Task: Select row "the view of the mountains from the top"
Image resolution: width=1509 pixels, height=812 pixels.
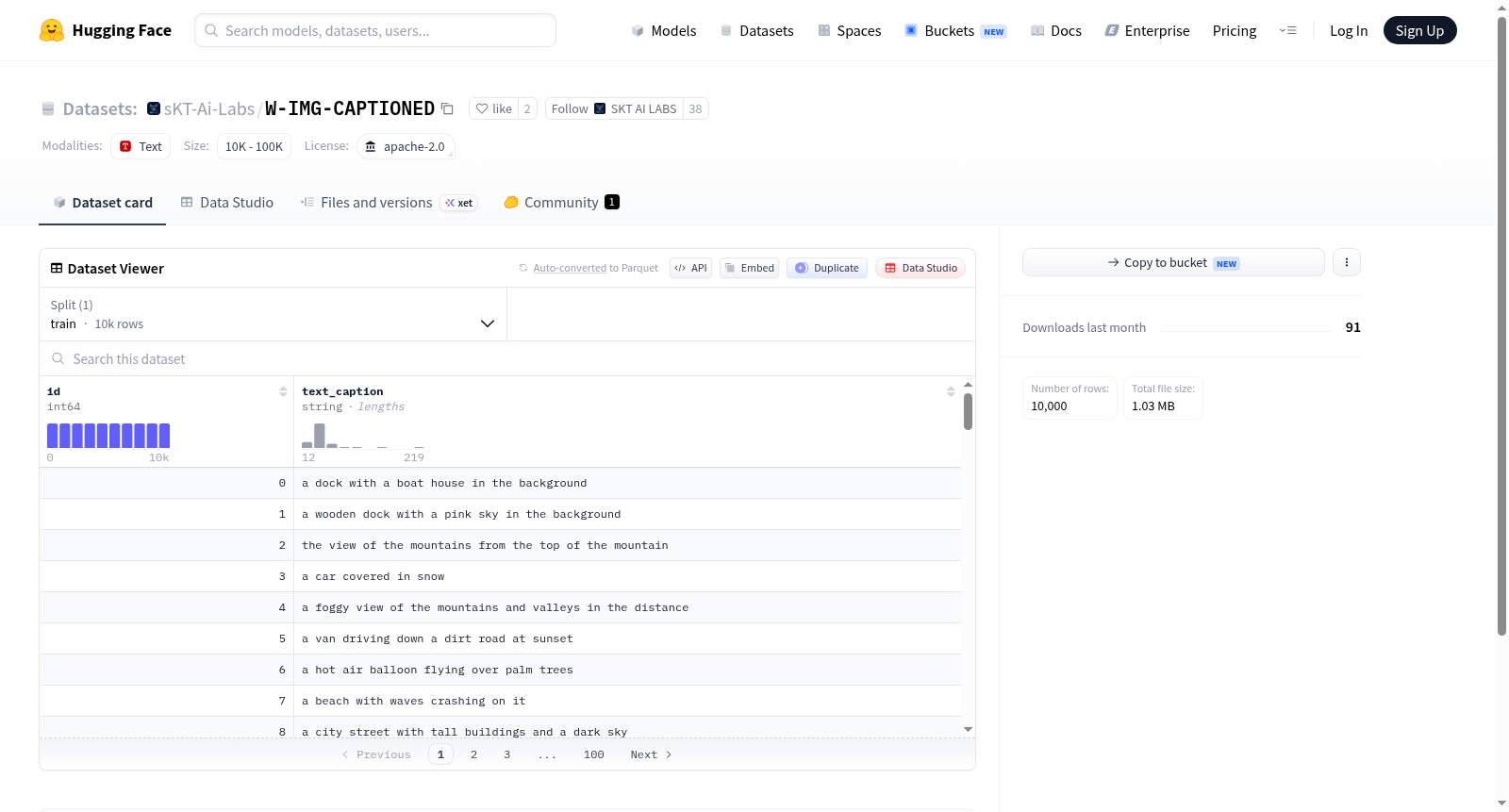Action: tap(500, 545)
